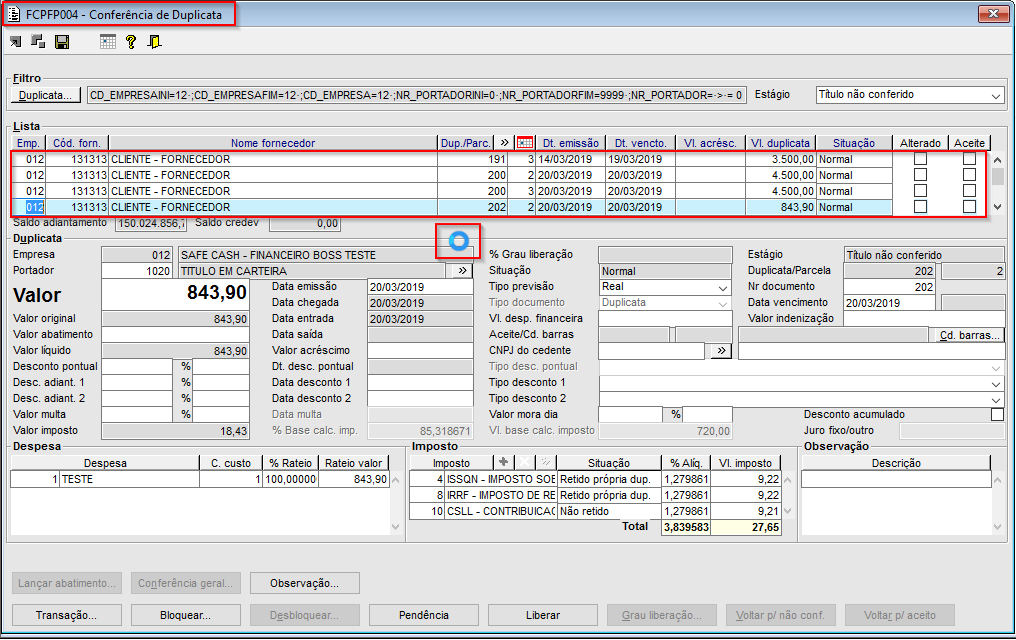Enable the Desconto acumulado checkbox
The width and height of the screenshot is (1016, 640).
click(997, 415)
